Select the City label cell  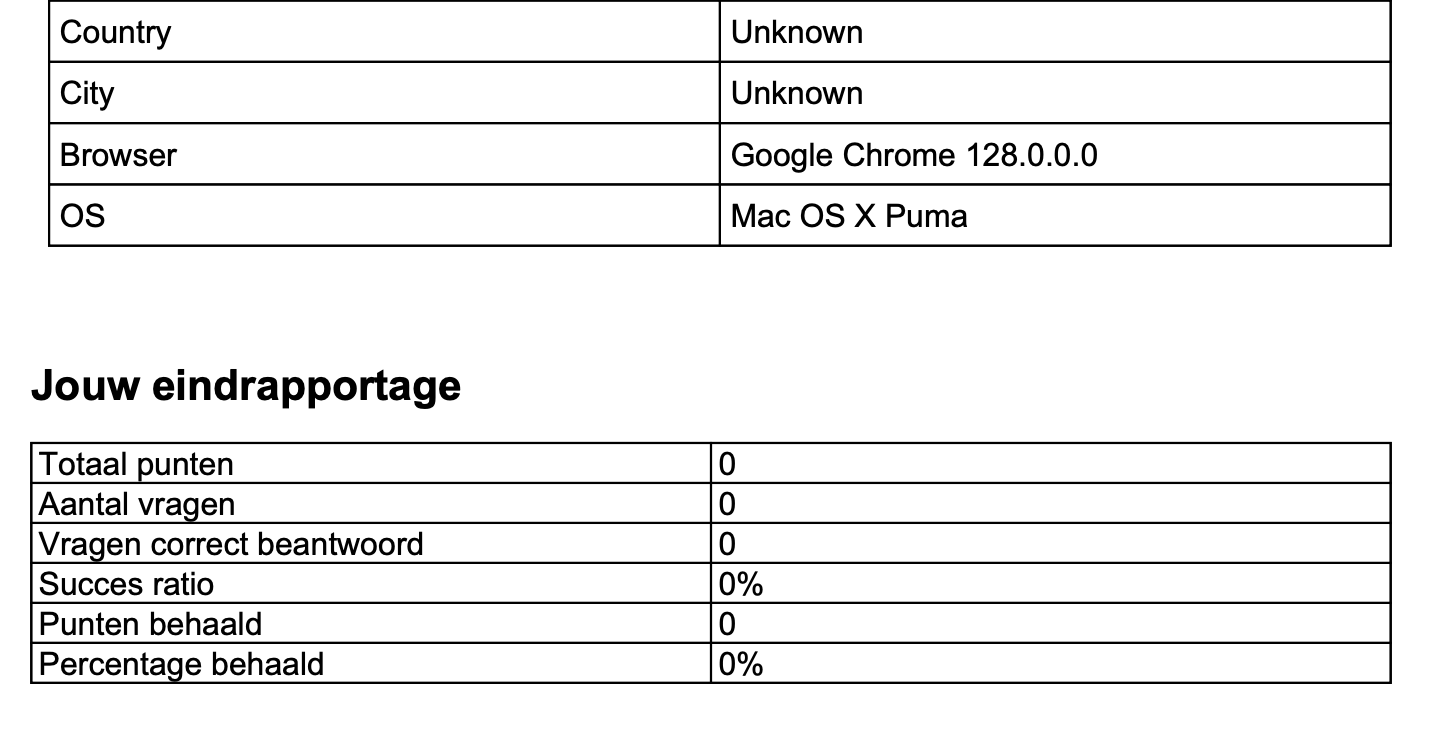(87, 93)
